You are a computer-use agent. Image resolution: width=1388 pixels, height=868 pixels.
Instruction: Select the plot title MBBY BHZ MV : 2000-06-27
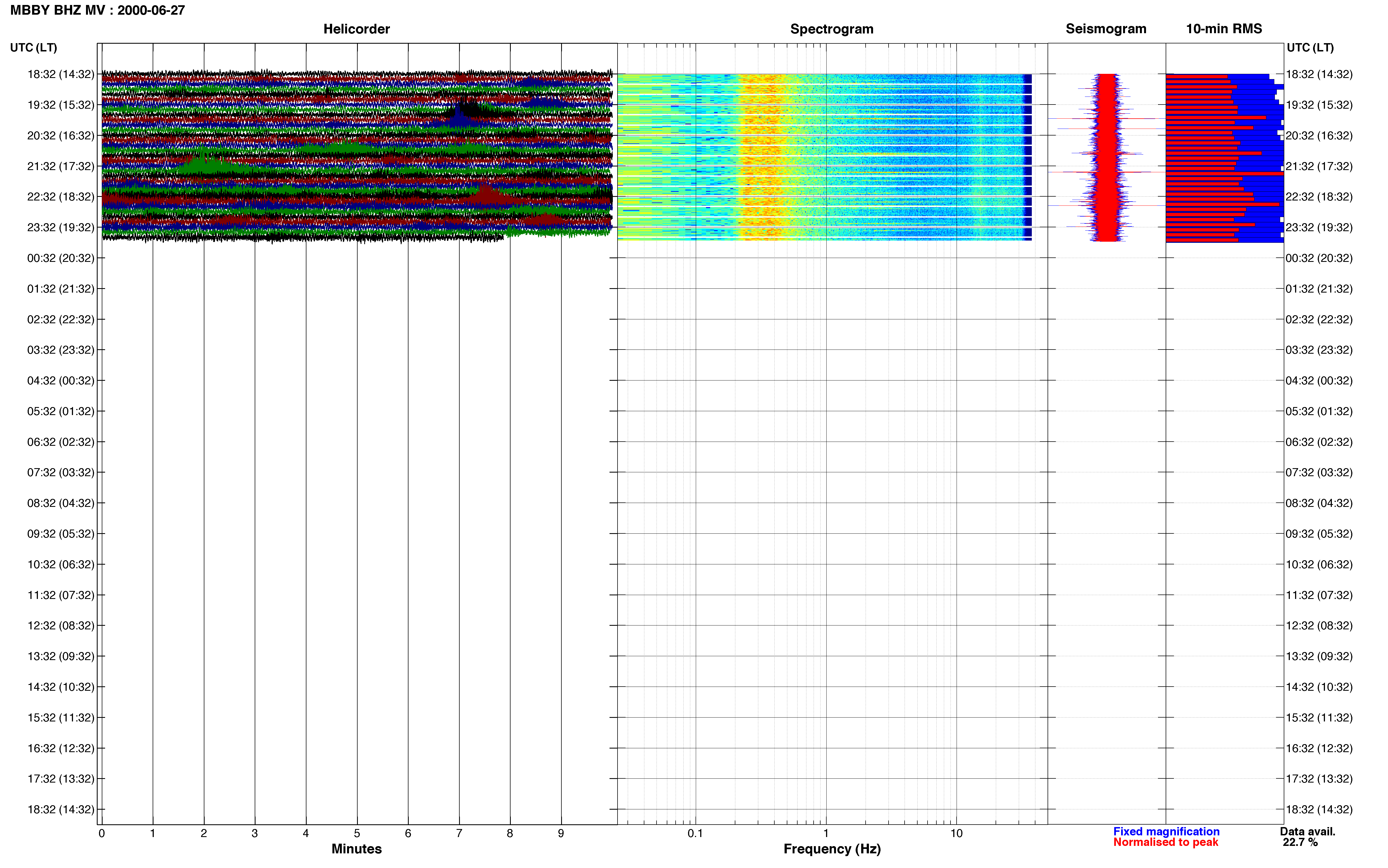(x=98, y=10)
